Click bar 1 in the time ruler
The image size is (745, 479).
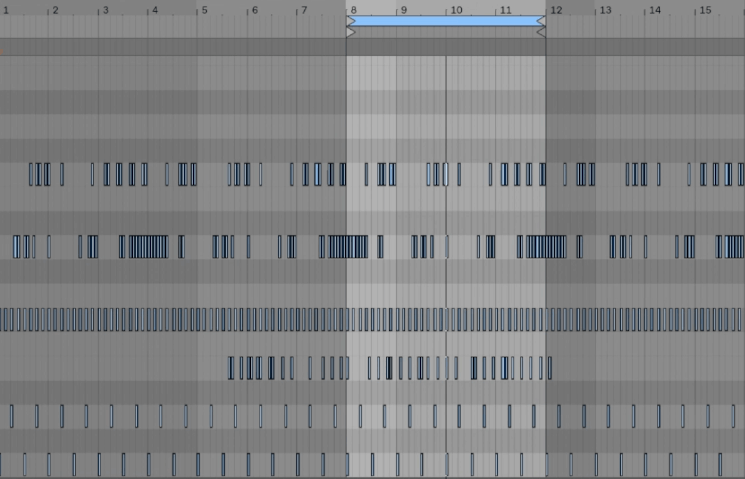pyautogui.click(x=6, y=10)
